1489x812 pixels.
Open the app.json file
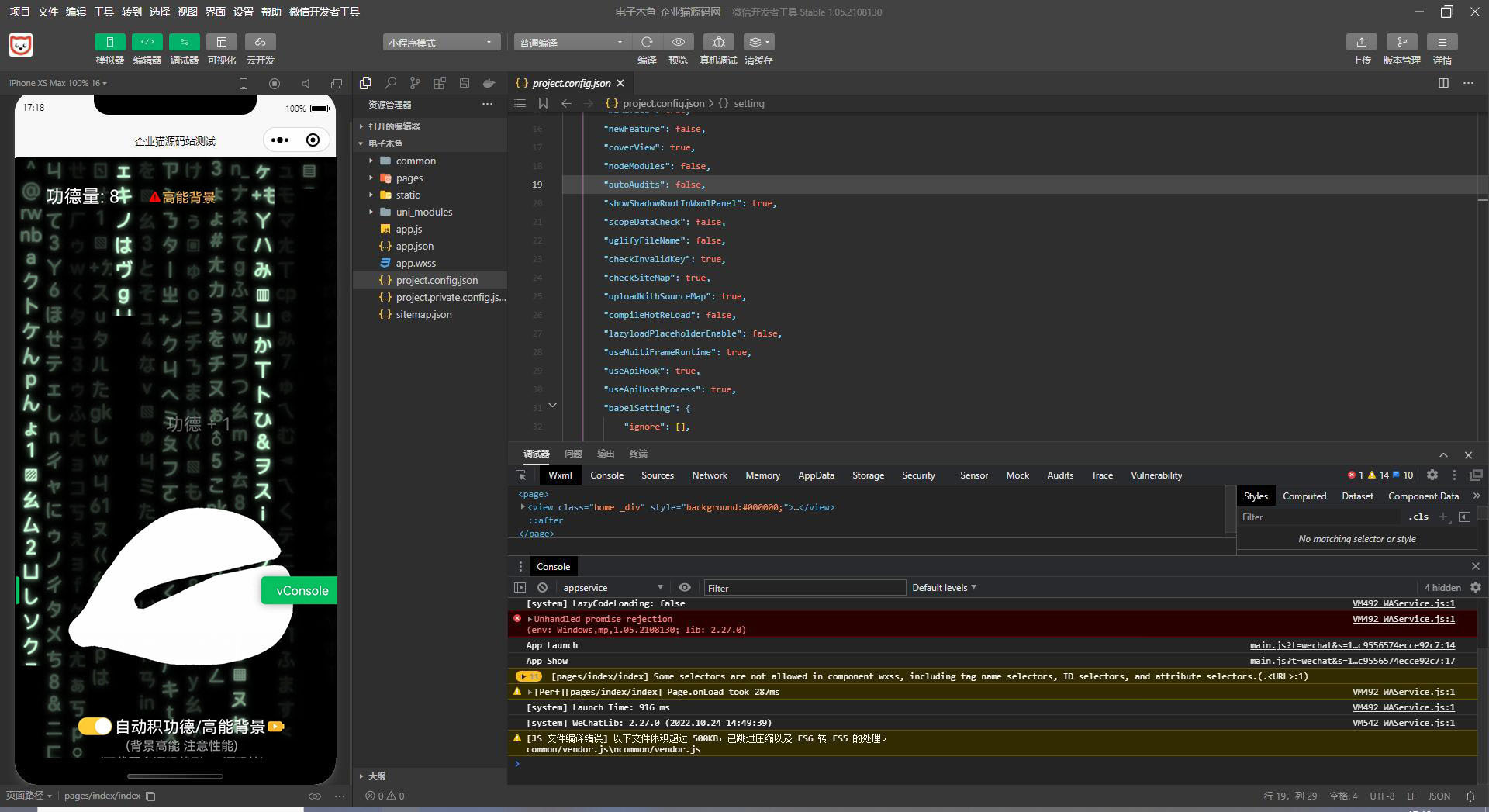click(414, 246)
